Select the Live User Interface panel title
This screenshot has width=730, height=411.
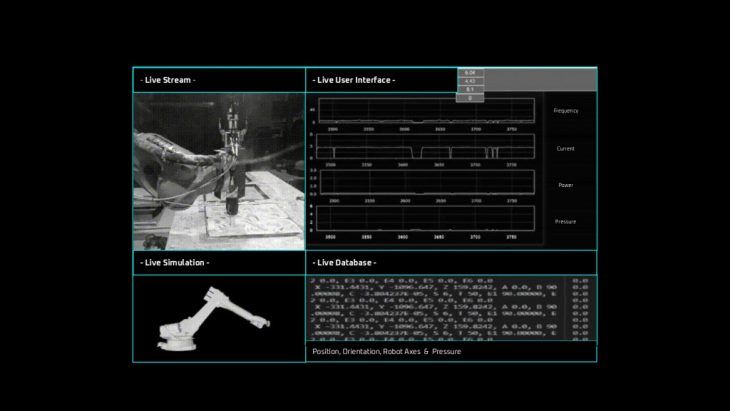[x=354, y=80]
